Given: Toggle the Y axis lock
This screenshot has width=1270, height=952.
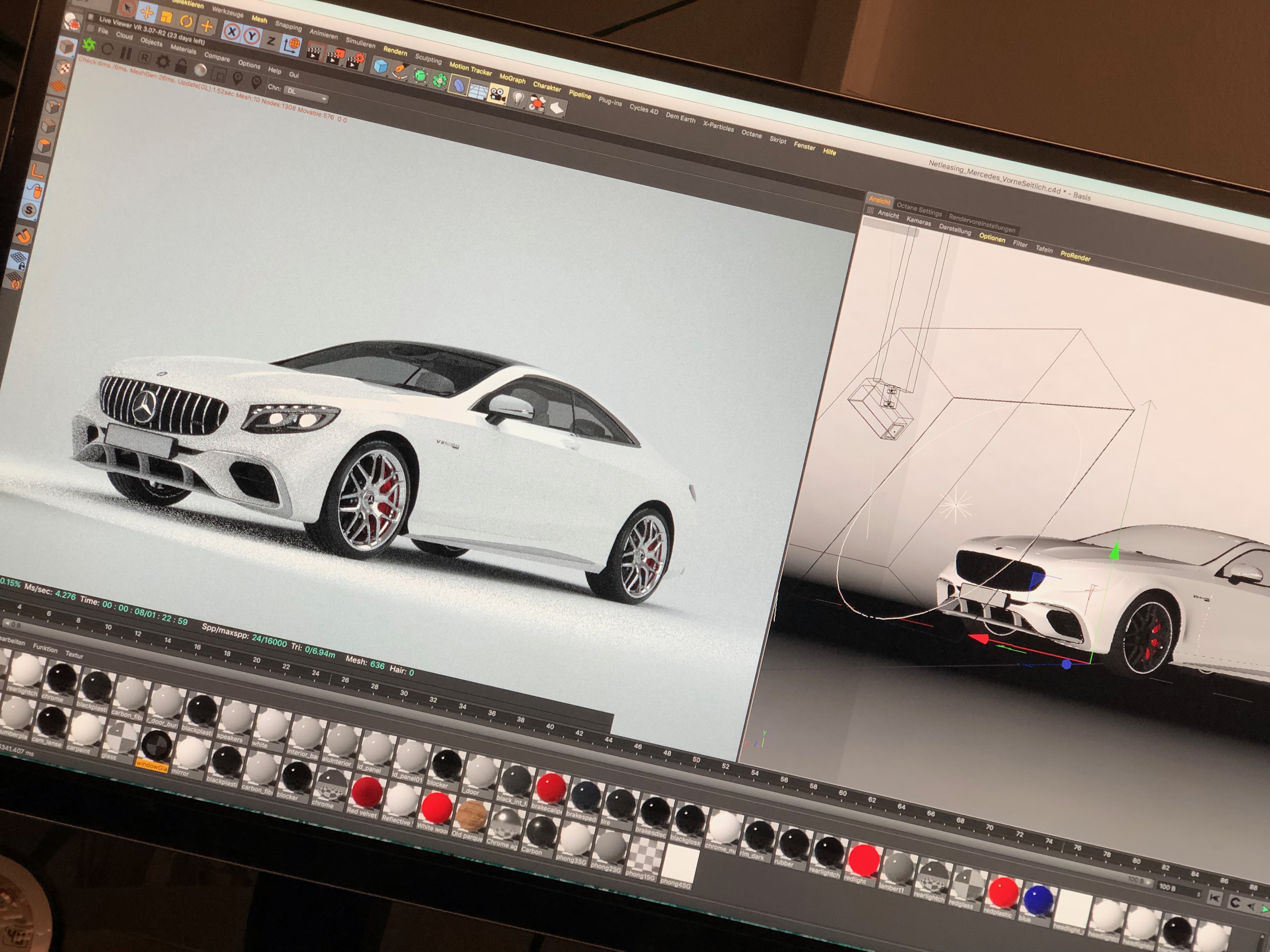Looking at the screenshot, I should pyautogui.click(x=251, y=36).
